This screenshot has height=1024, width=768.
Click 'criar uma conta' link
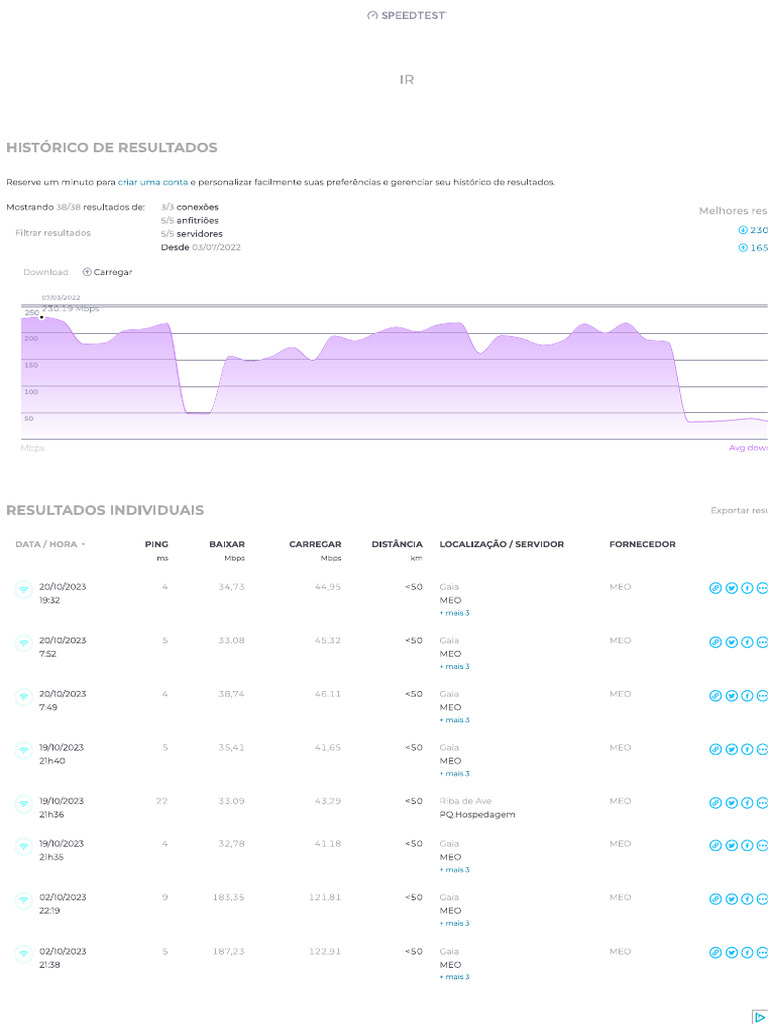(153, 182)
